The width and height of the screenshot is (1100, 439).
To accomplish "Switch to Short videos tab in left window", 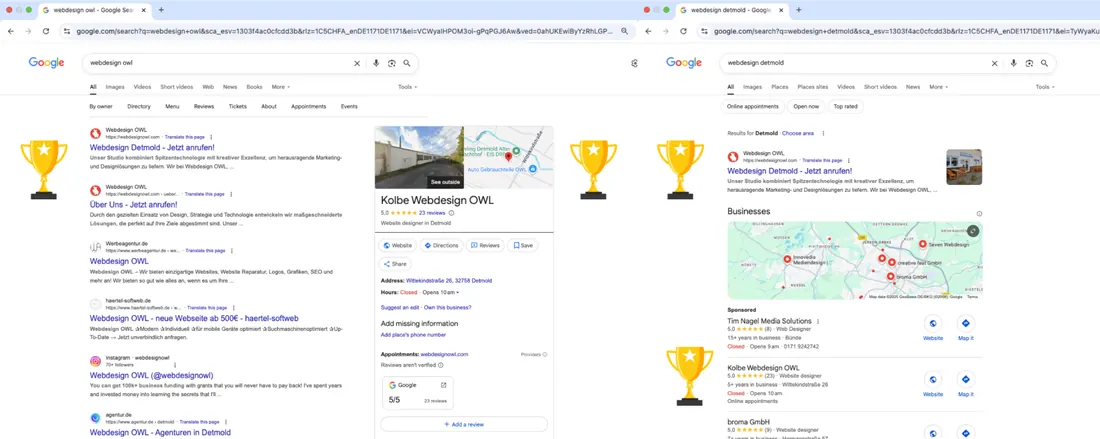I will tap(176, 87).
